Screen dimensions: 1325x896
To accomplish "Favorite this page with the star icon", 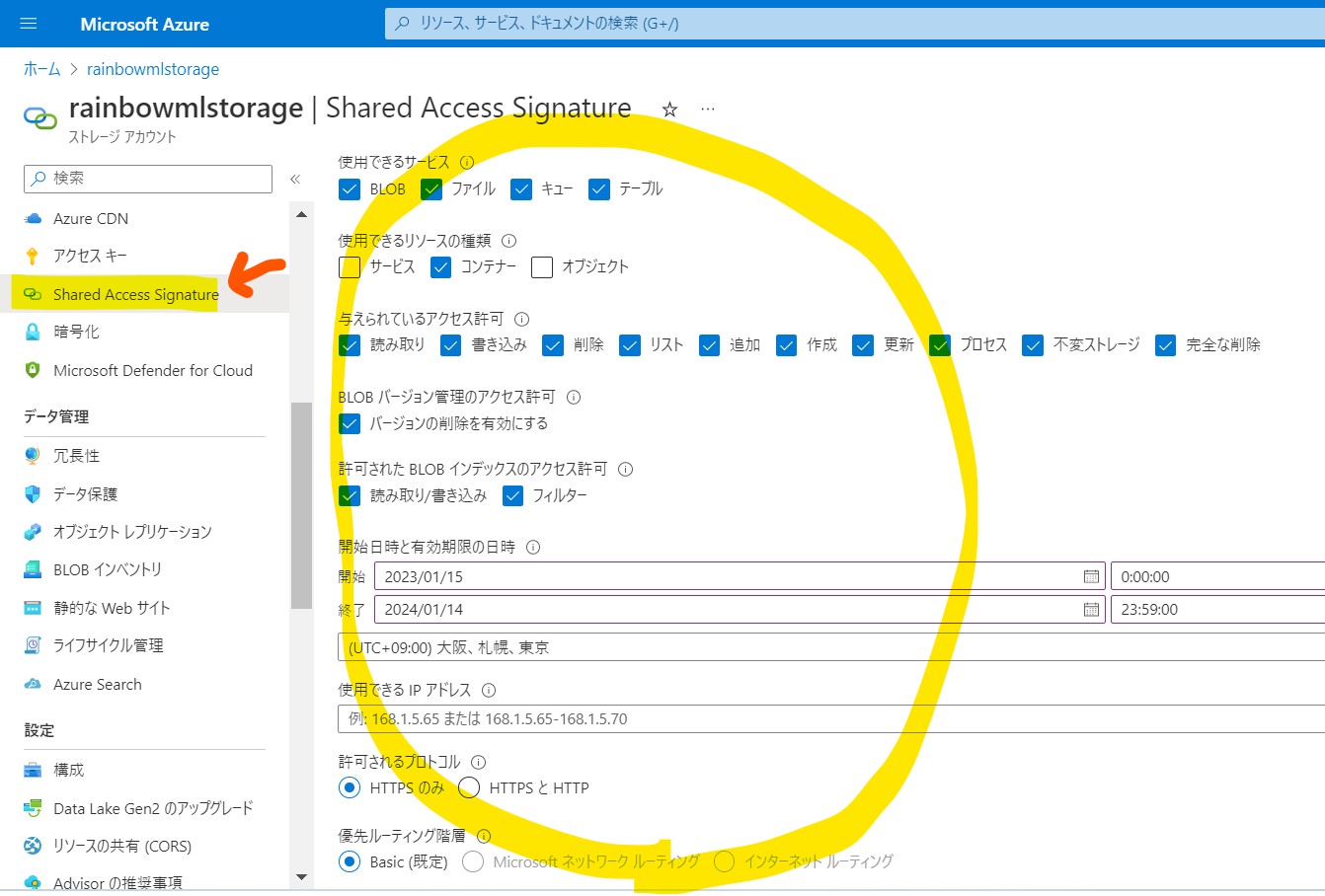I will click(669, 110).
